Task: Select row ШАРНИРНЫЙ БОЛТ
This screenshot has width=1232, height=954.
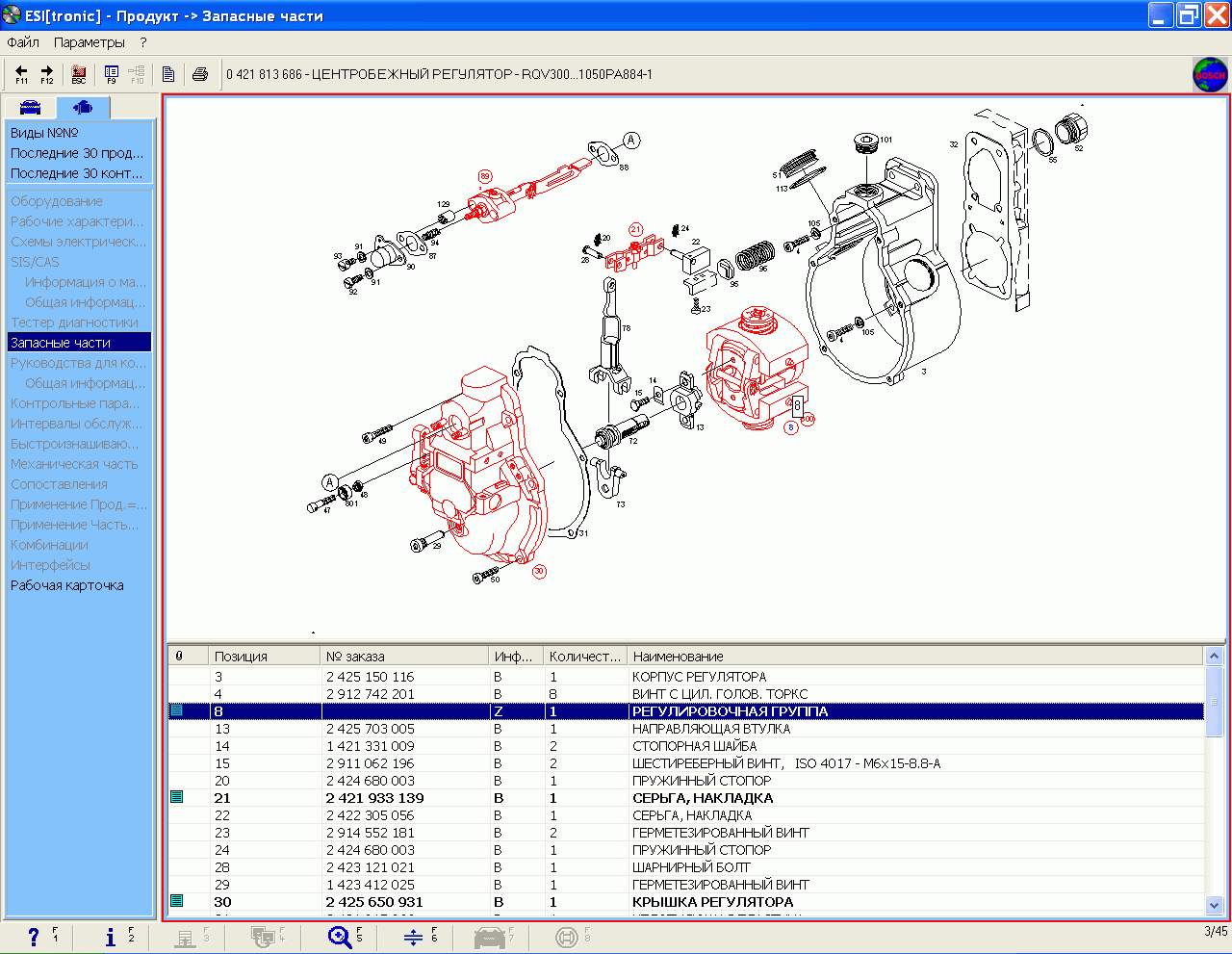Action: pos(686,867)
